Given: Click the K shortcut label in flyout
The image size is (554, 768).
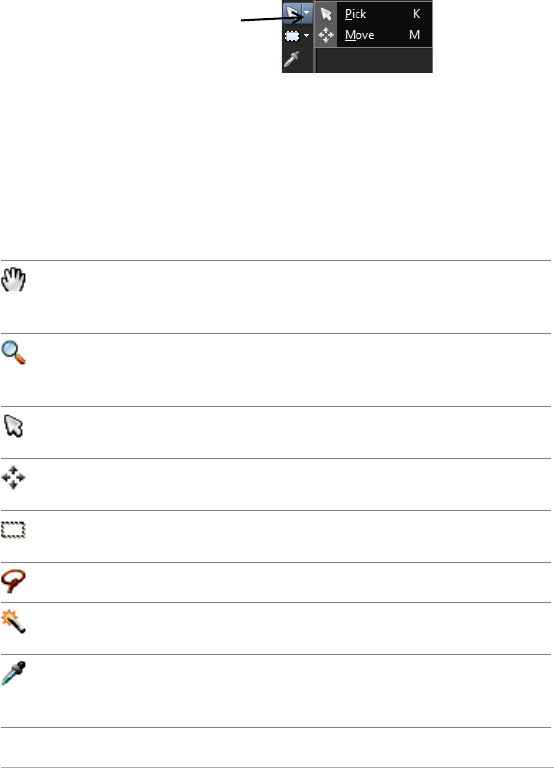Looking at the screenshot, I should click(x=416, y=14).
